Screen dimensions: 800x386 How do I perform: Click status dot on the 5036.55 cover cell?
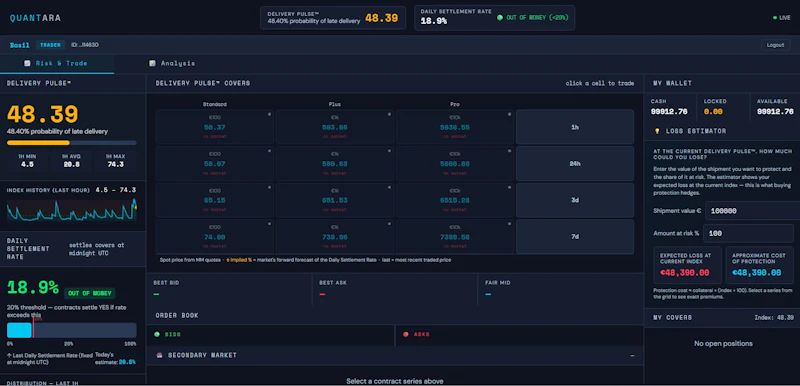click(x=509, y=114)
